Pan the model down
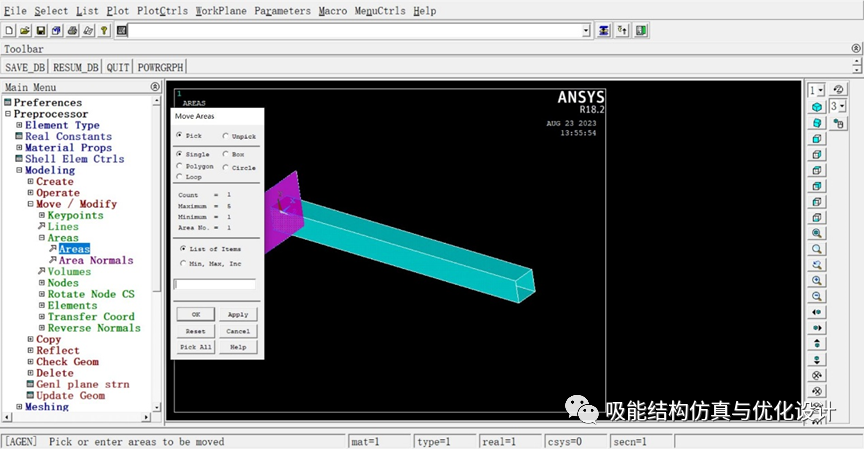Screen dimensions: 864x449 (817, 360)
